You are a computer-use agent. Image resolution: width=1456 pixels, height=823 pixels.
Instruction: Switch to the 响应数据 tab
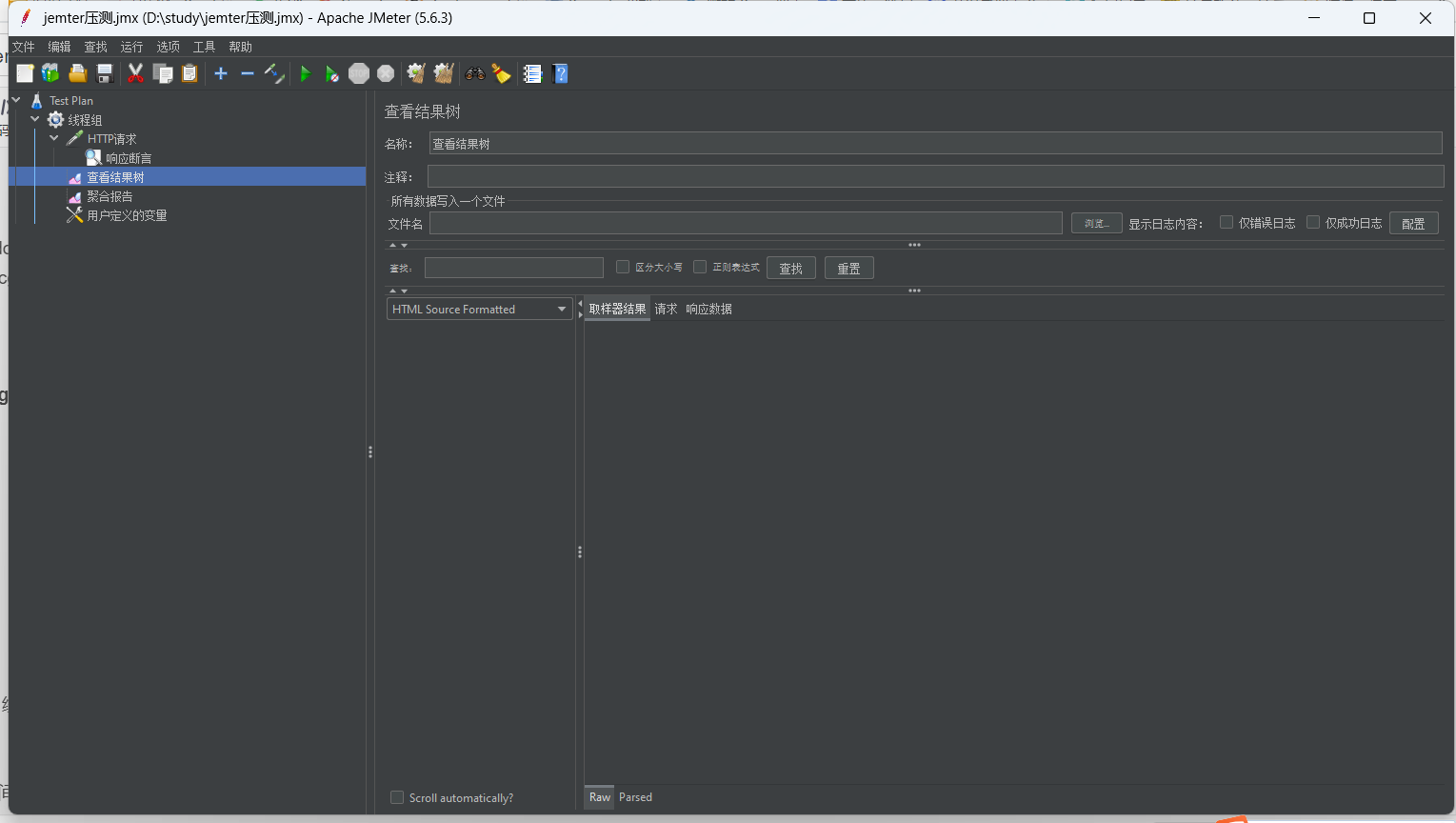coord(708,310)
